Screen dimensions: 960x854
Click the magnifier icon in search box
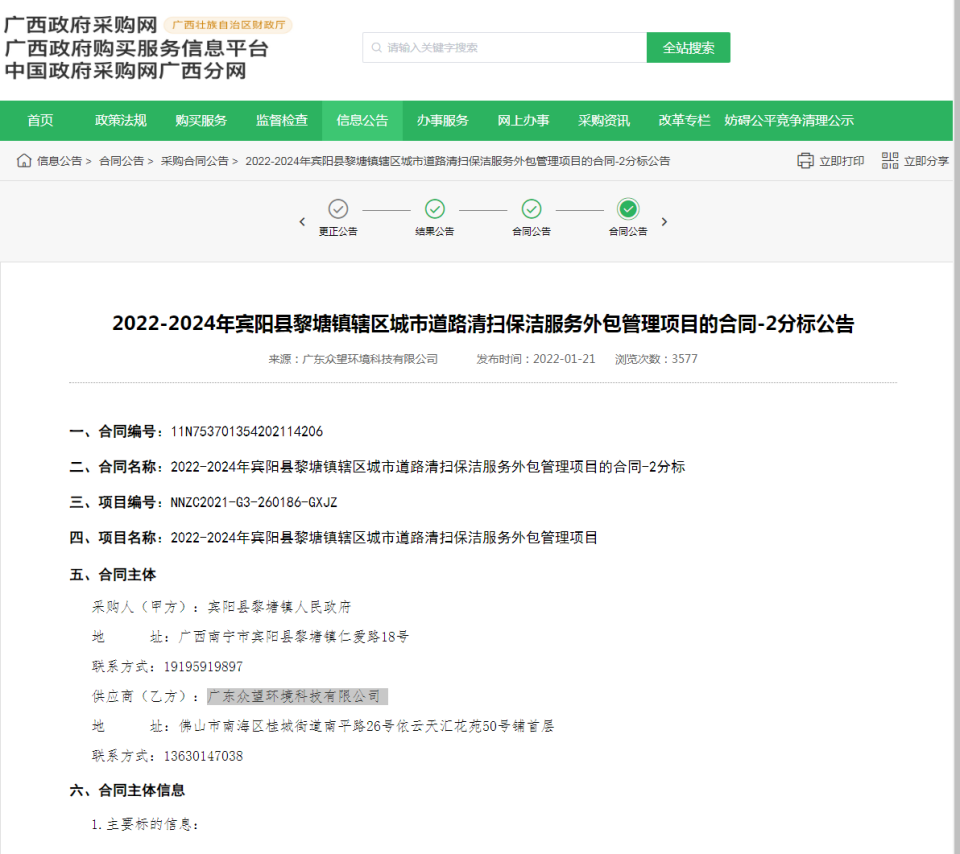(377, 48)
